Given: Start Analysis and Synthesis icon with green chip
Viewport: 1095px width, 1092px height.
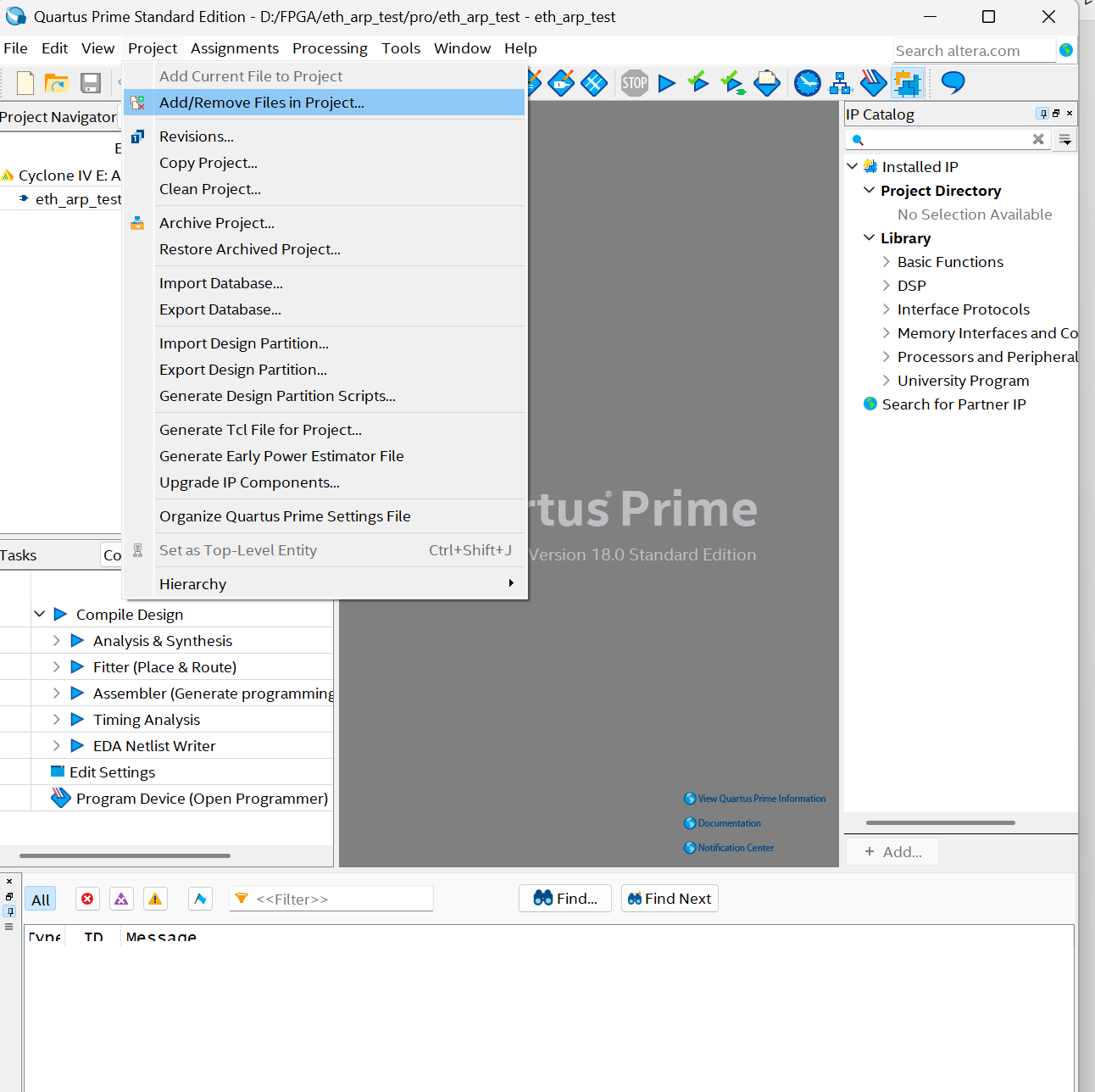Looking at the screenshot, I should (x=732, y=83).
